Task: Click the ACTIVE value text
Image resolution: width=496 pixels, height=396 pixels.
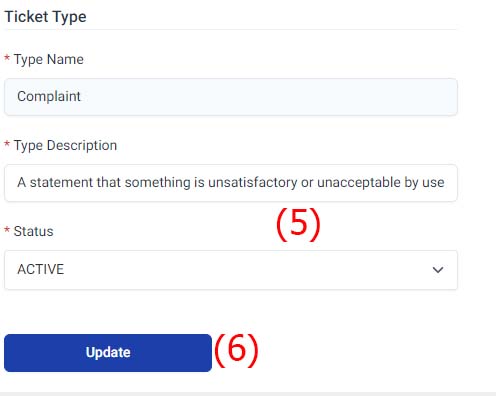Action: (x=41, y=269)
